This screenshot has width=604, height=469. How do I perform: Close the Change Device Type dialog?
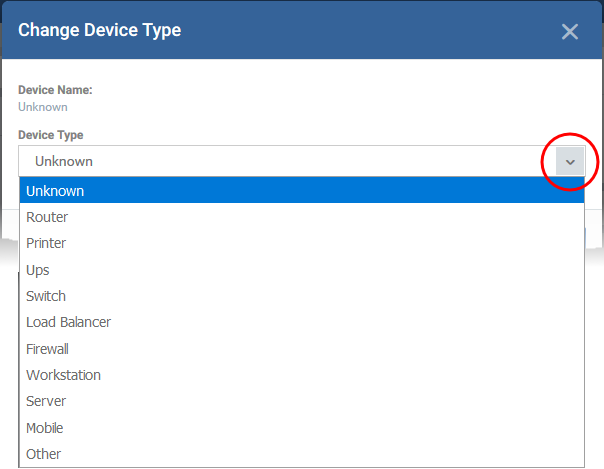pyautogui.click(x=570, y=32)
